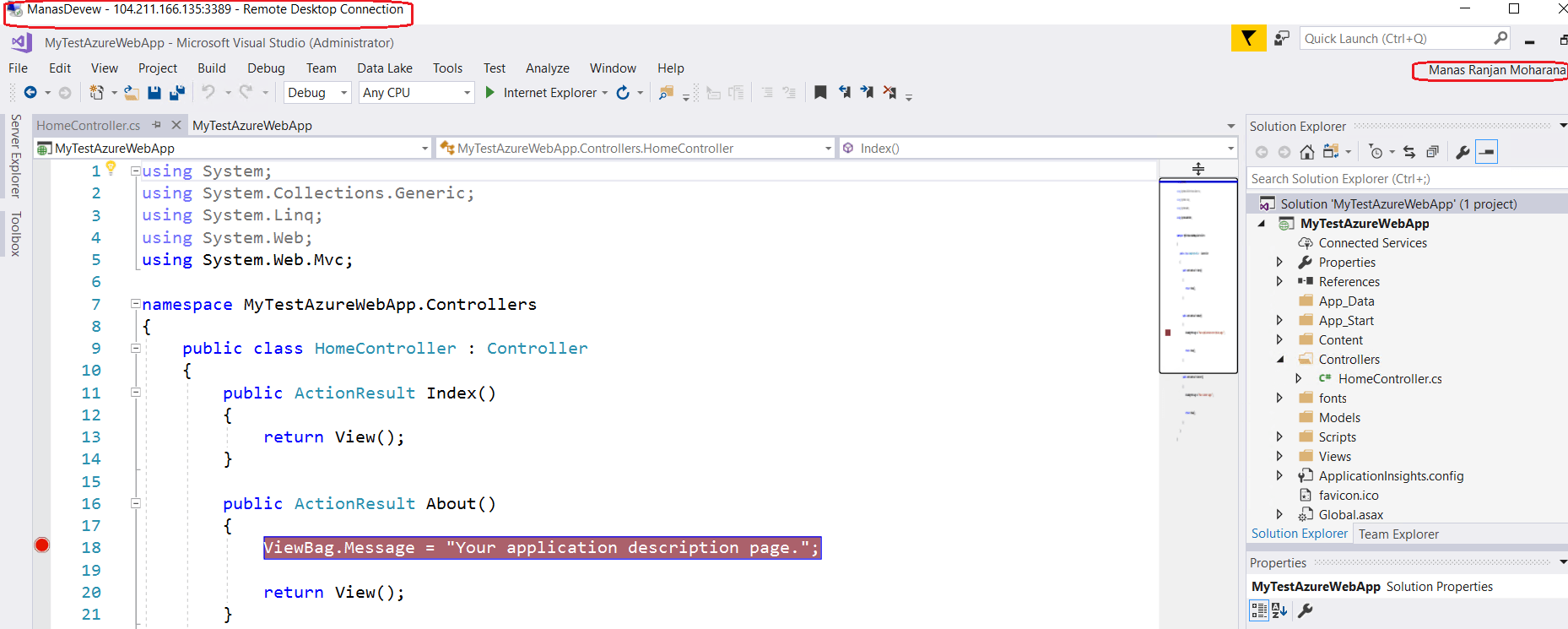Viewport: 1568px width, 629px height.
Task: Click Sync with Active Document icon
Action: click(1409, 152)
